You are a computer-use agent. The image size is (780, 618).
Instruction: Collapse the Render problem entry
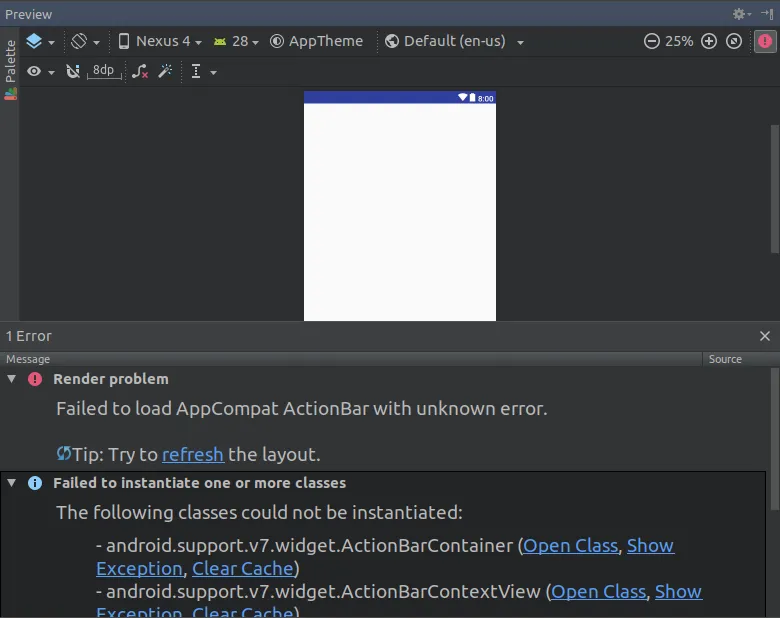[x=11, y=379]
